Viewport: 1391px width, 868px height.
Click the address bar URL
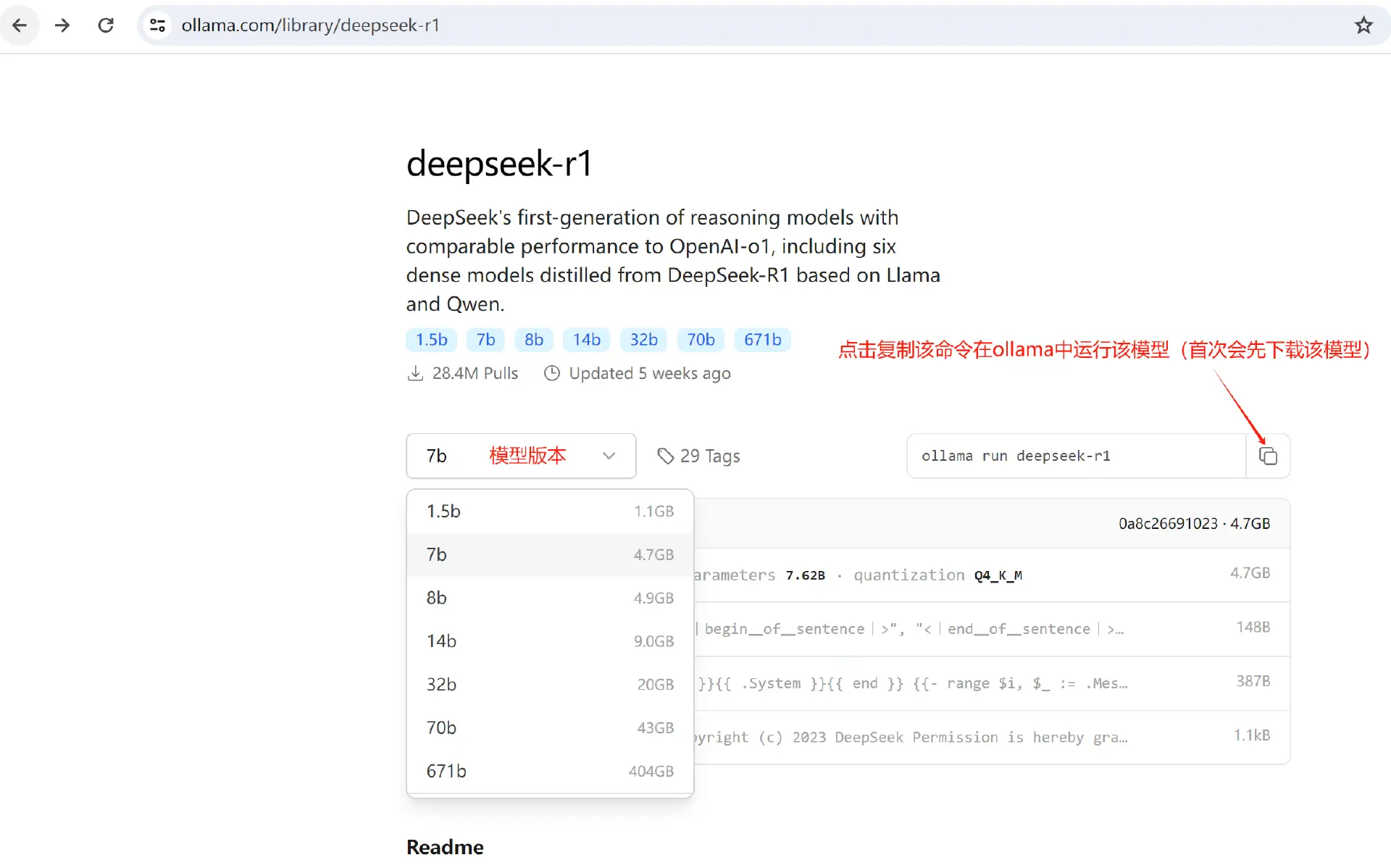[310, 25]
